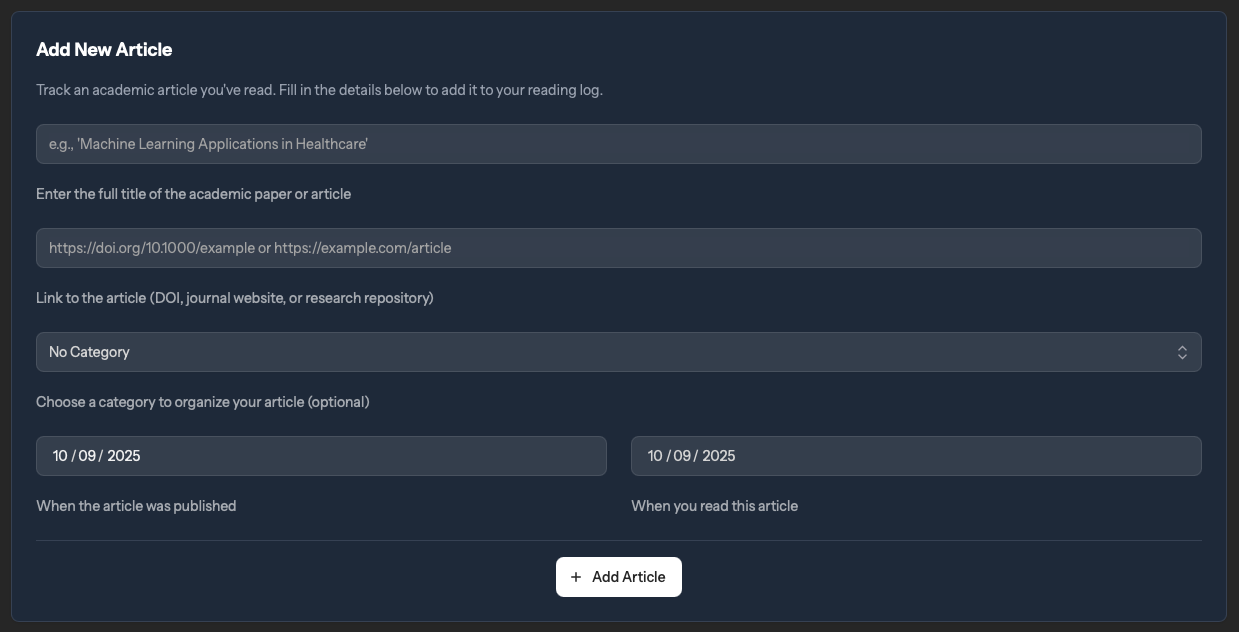1239x632 pixels.
Task: Select the publication date field
Action: 320,455
